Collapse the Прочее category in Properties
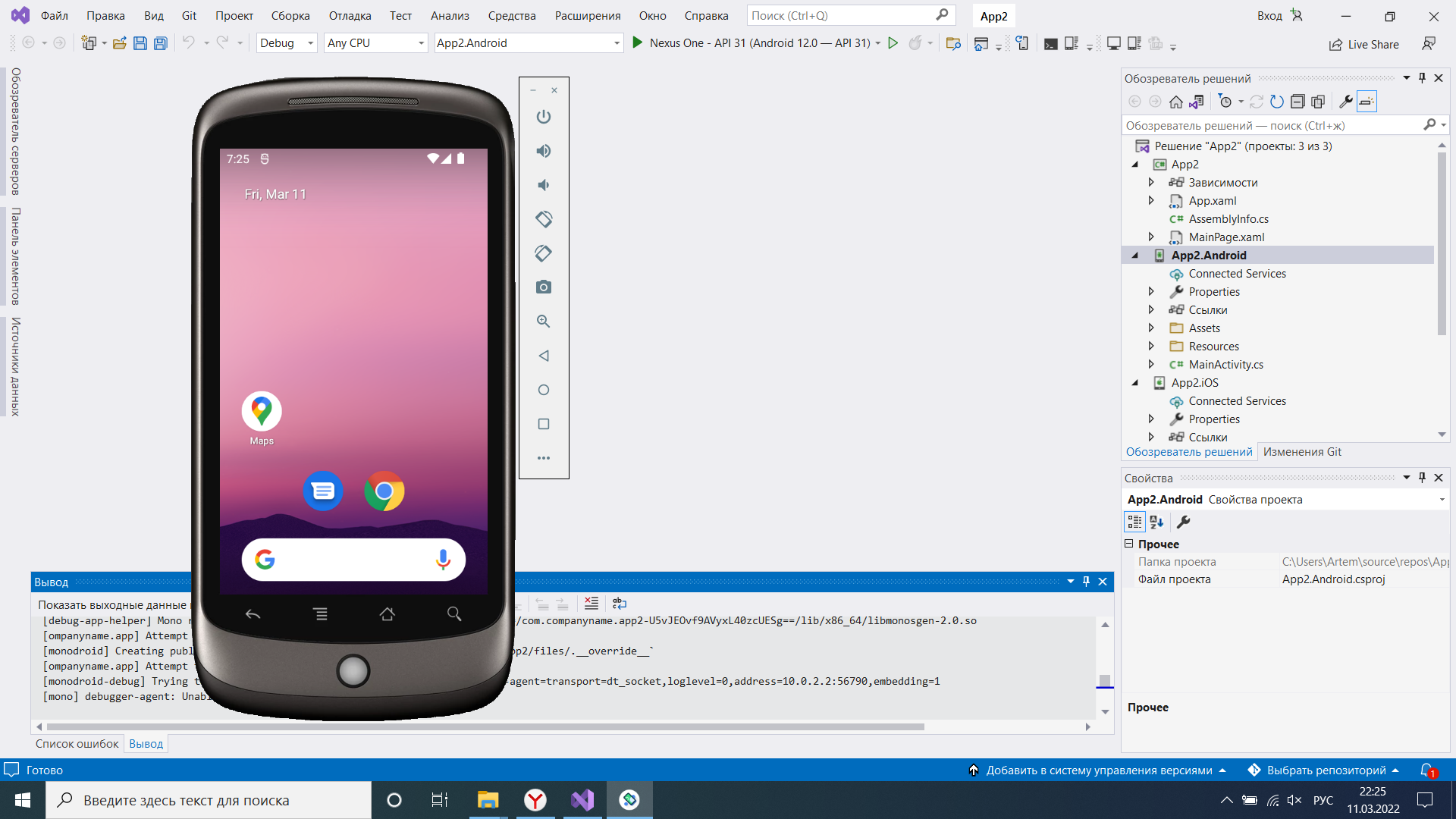This screenshot has width=1456, height=819. coord(1128,544)
